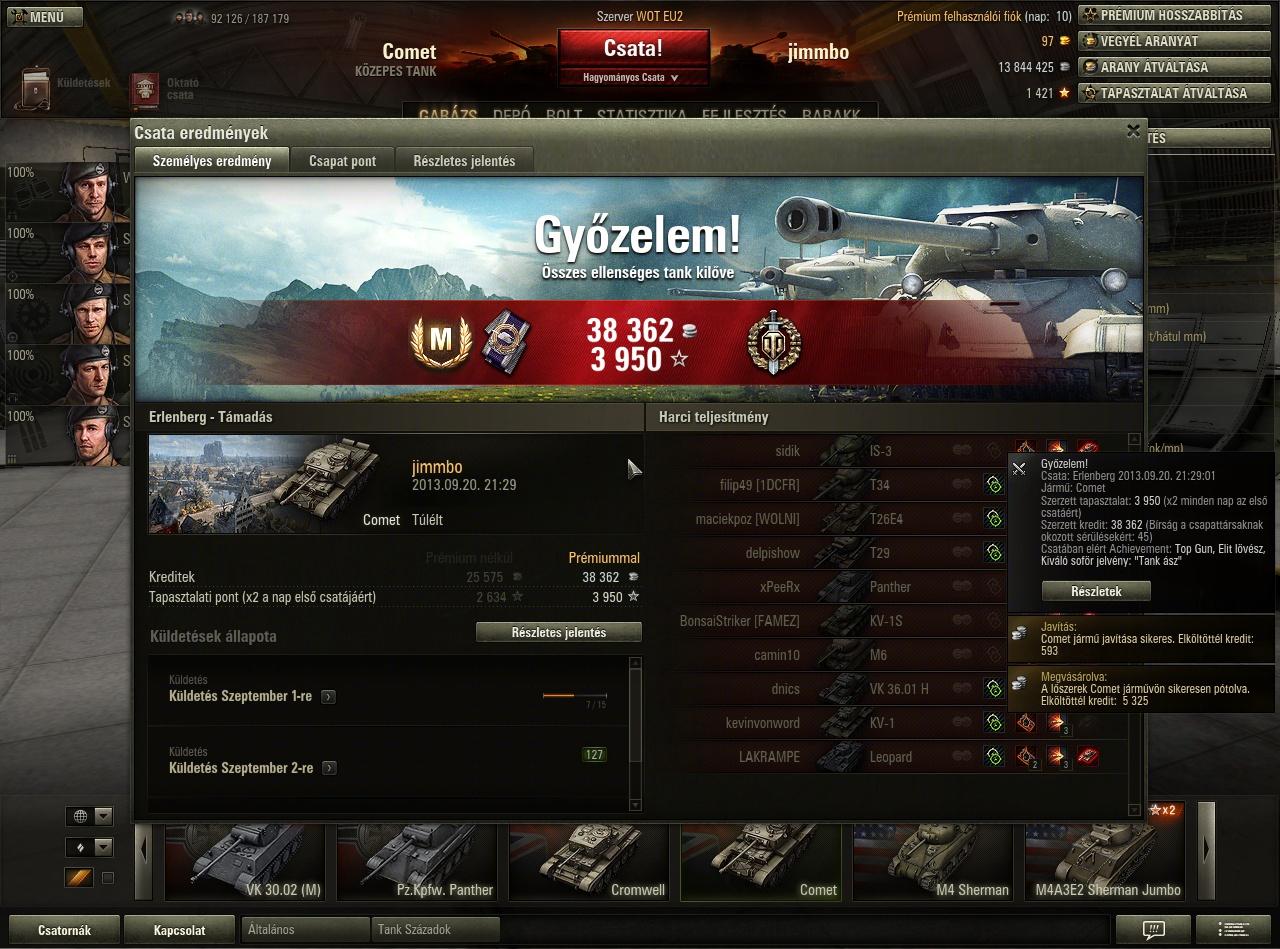Click the orange stripe elite filter icon

pos(79,877)
